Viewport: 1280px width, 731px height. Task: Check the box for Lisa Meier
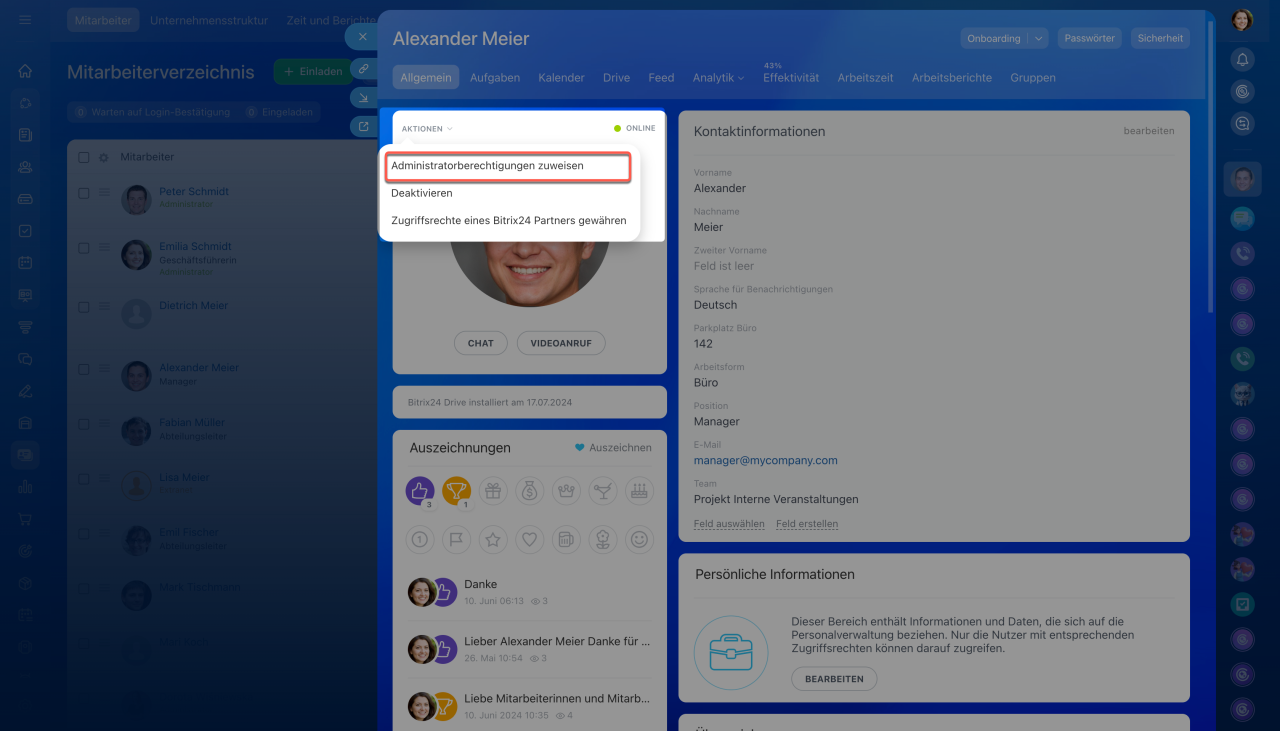[x=84, y=480]
